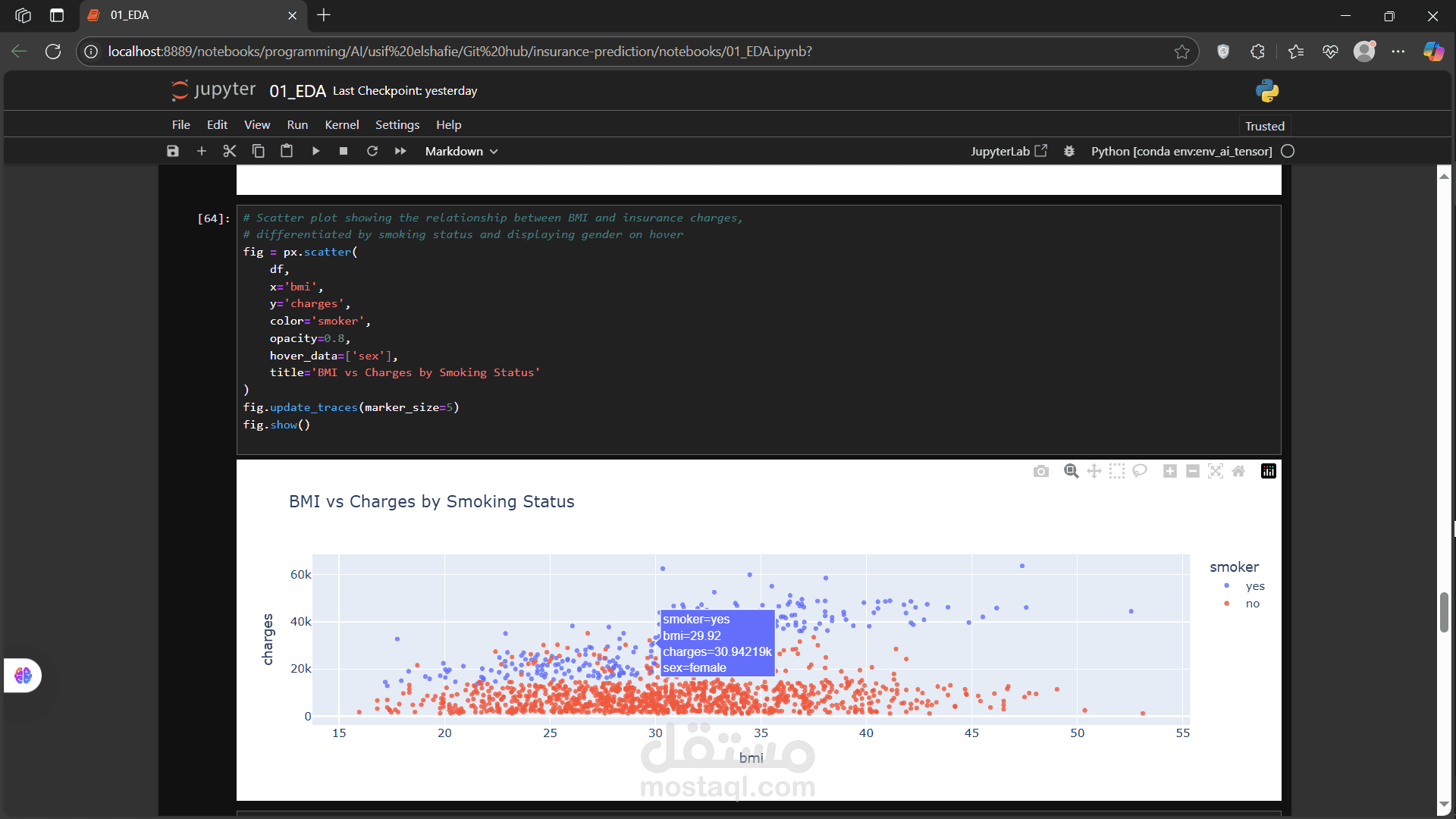The image size is (1456, 819).
Task: Open browser Settings and more ellipsis menu
Action: [x=1398, y=52]
